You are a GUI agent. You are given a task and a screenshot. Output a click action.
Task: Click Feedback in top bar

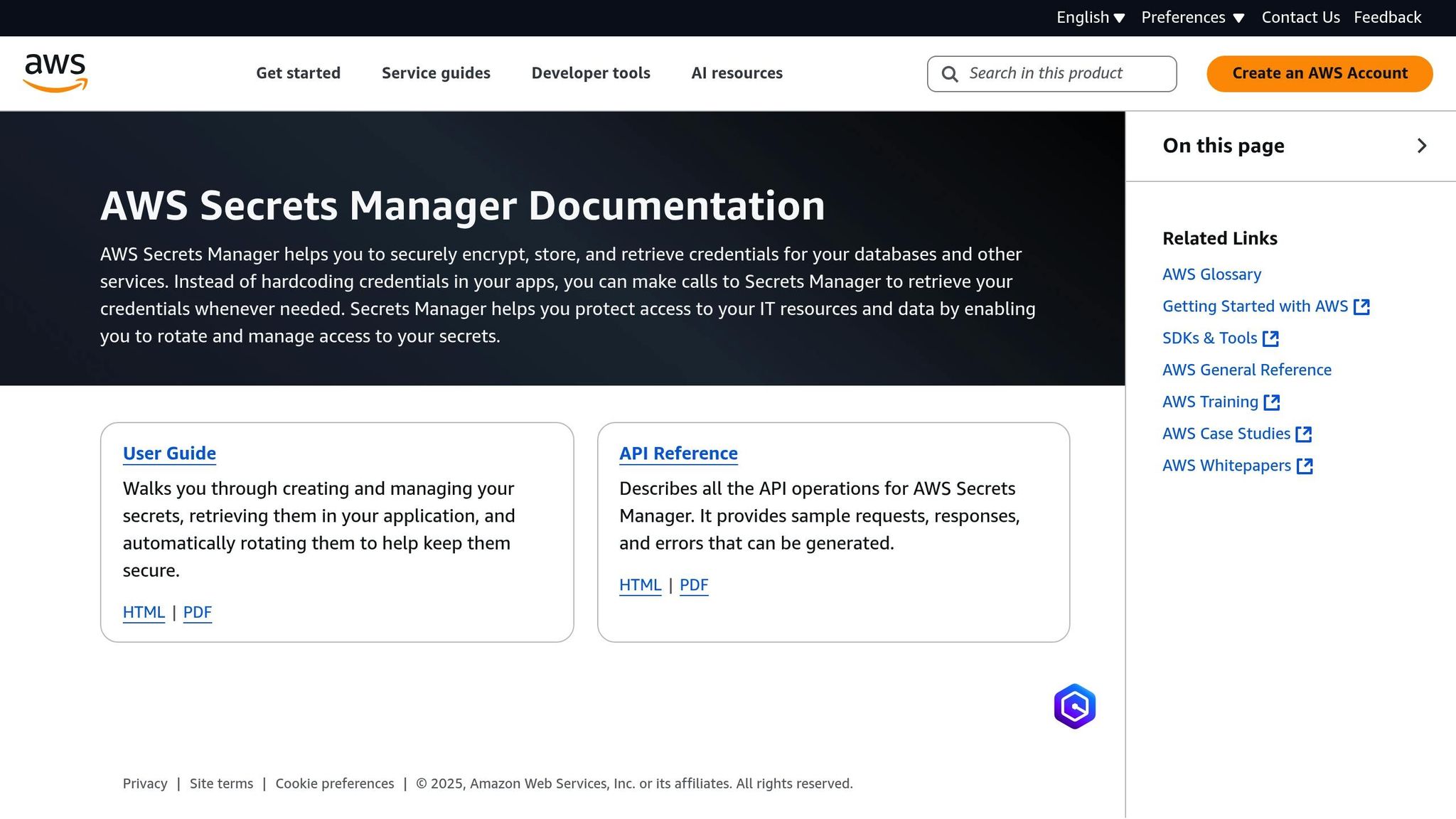pyautogui.click(x=1387, y=18)
